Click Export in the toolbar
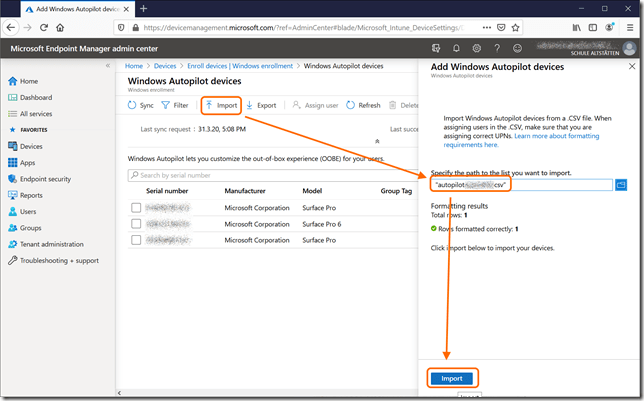Screen dimensions: 644x401 261,105
